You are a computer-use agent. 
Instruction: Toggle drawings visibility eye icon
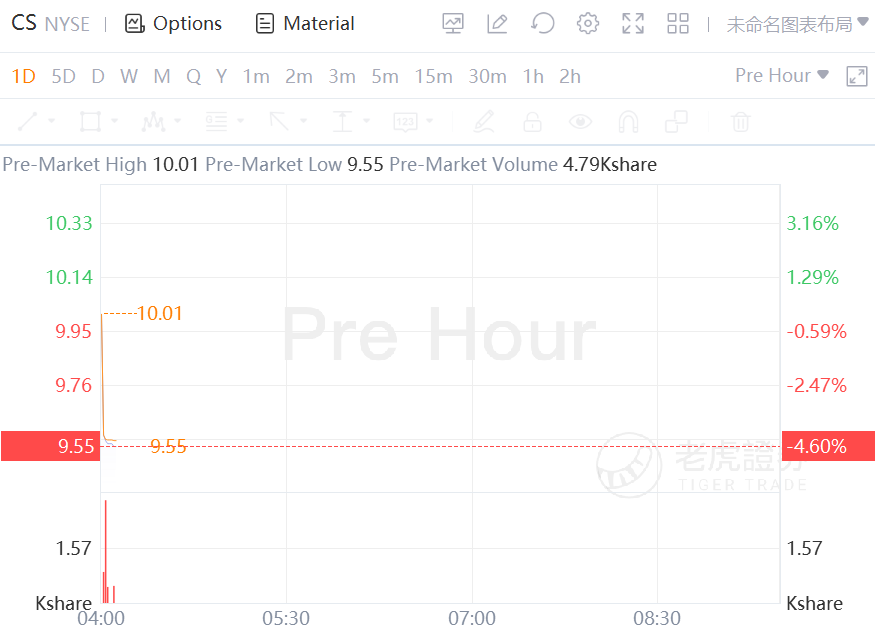click(x=580, y=122)
